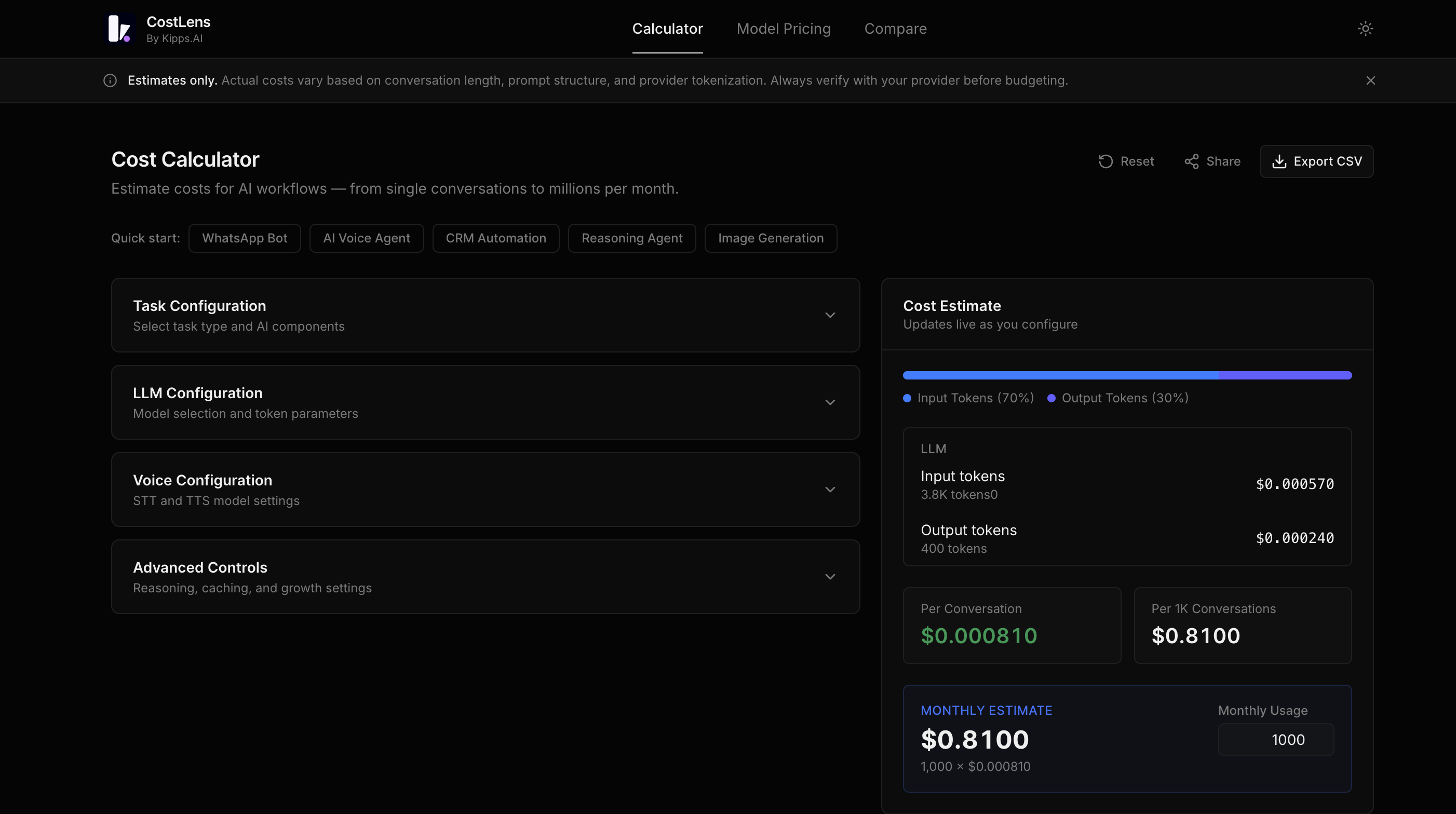Click the output tokens cost $0.000240
This screenshot has width=1456, height=814.
pos(1295,538)
